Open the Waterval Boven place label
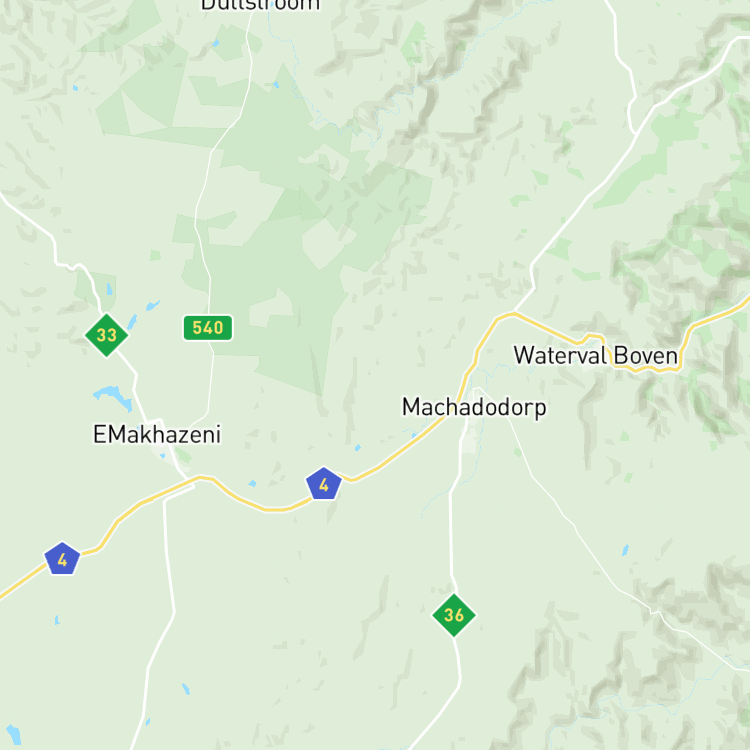The width and height of the screenshot is (750, 750). pos(596,356)
